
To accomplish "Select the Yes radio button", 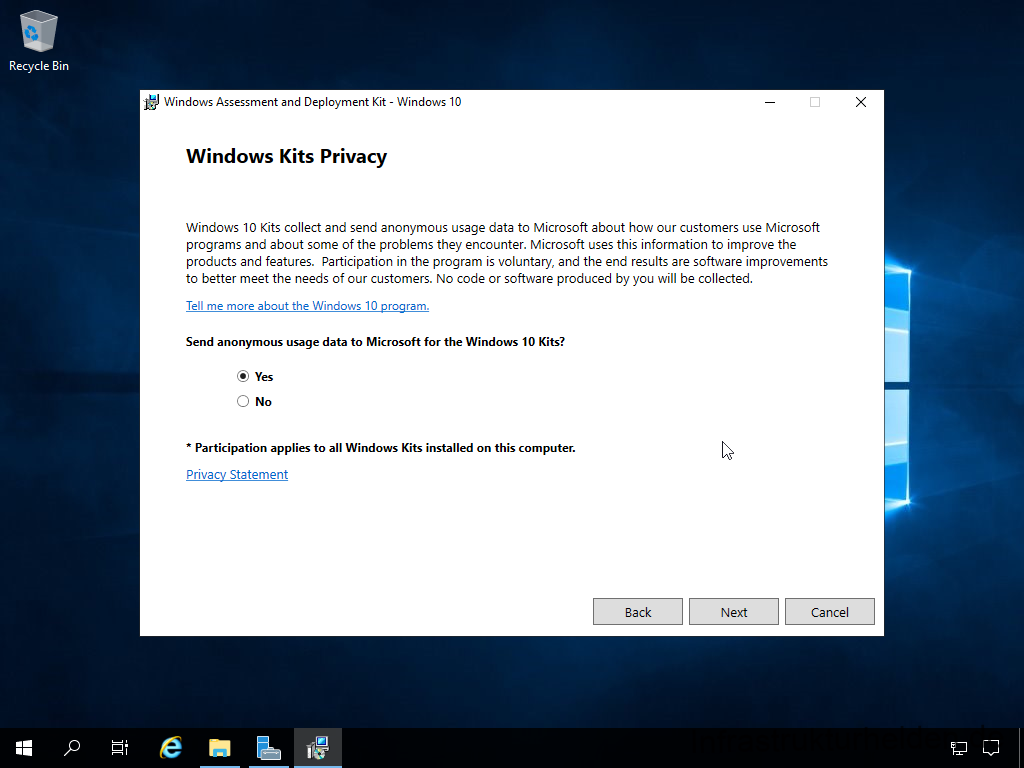I will (x=243, y=376).
